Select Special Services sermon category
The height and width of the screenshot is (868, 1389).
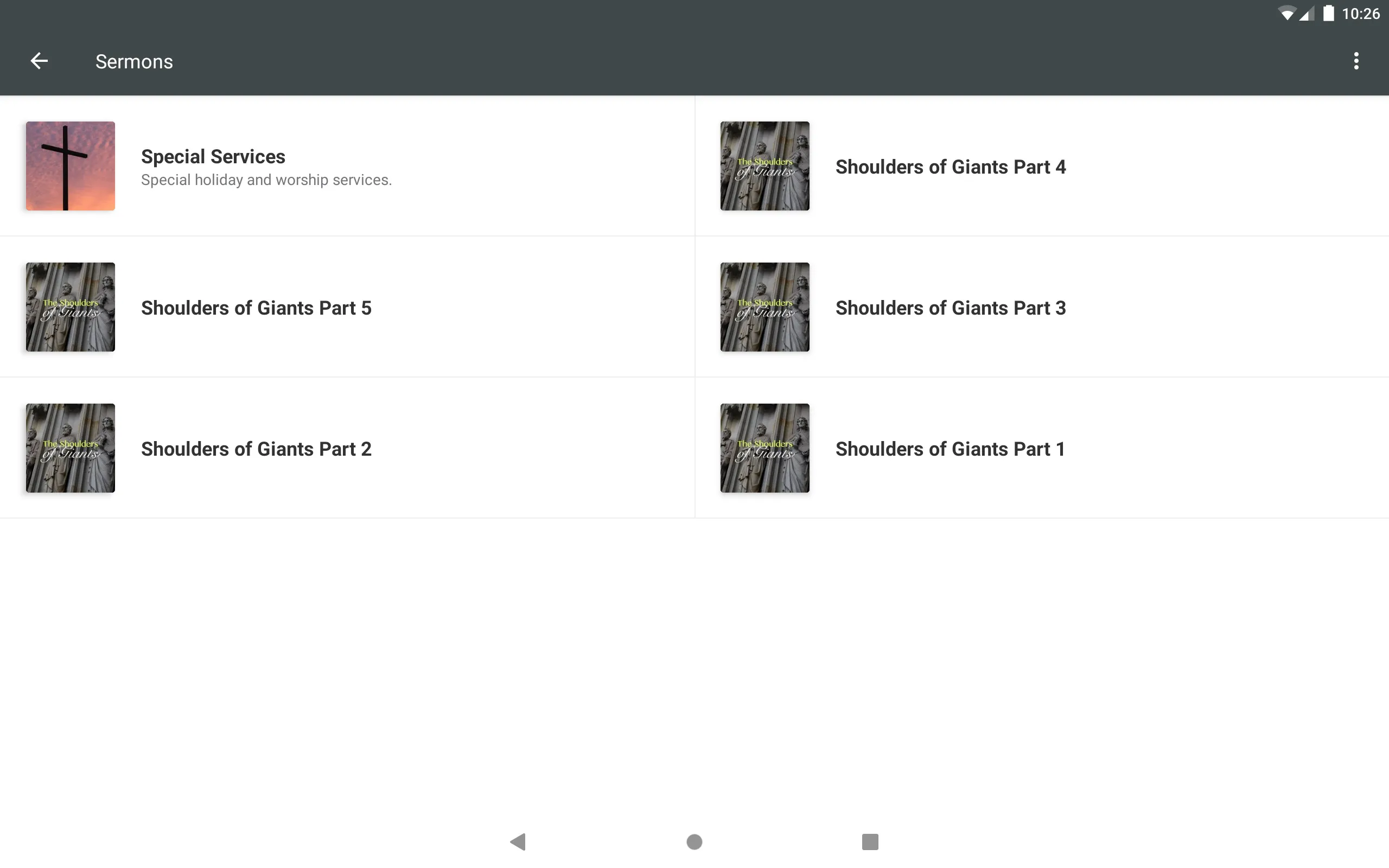pos(347,166)
